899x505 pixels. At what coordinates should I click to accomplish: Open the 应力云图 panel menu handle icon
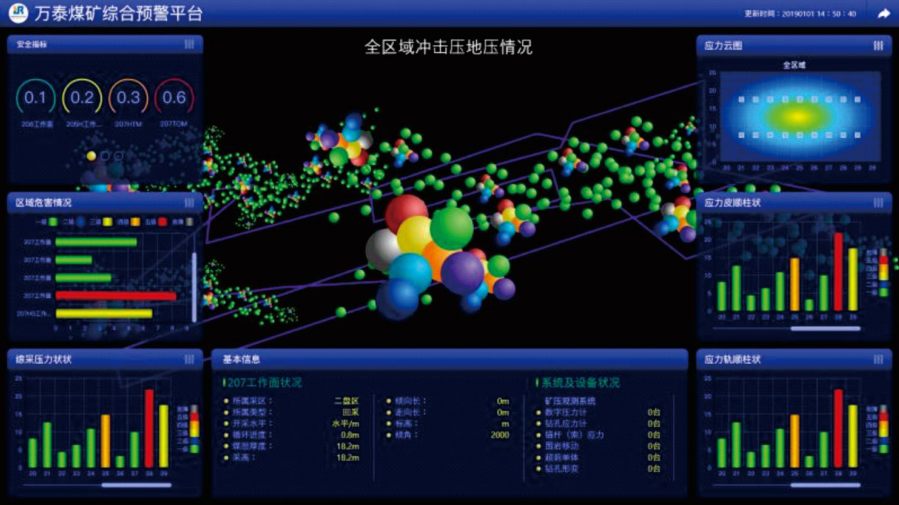[878, 45]
